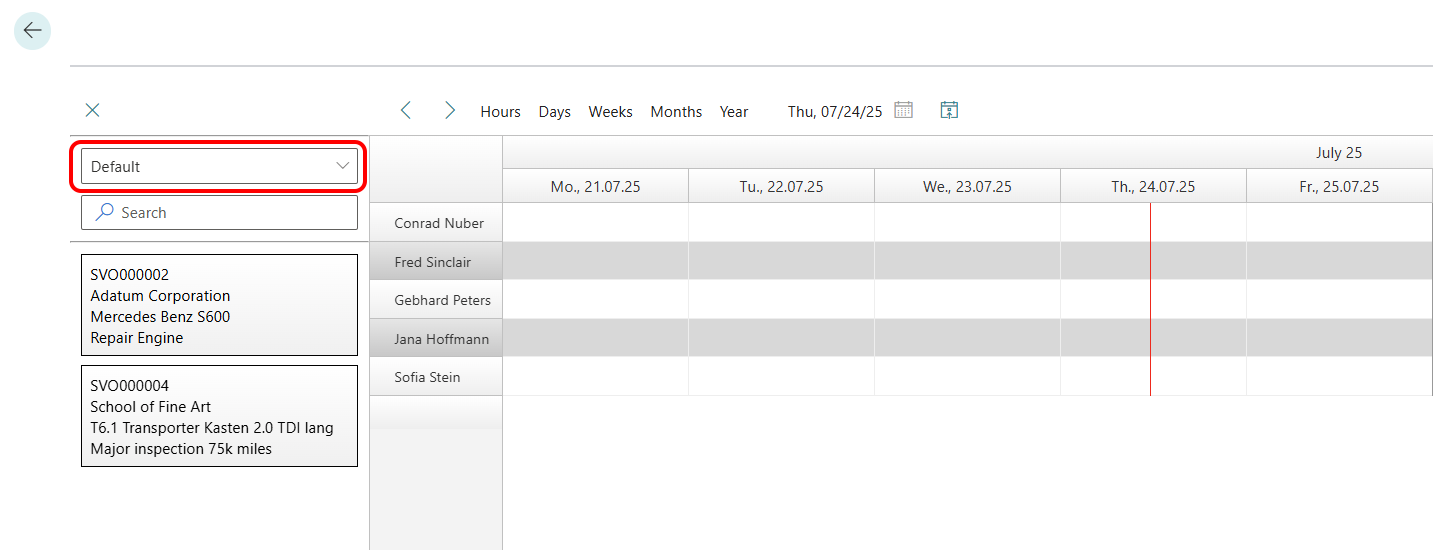Click the search magnifier icon
The height and width of the screenshot is (550, 1433).
coord(104,213)
